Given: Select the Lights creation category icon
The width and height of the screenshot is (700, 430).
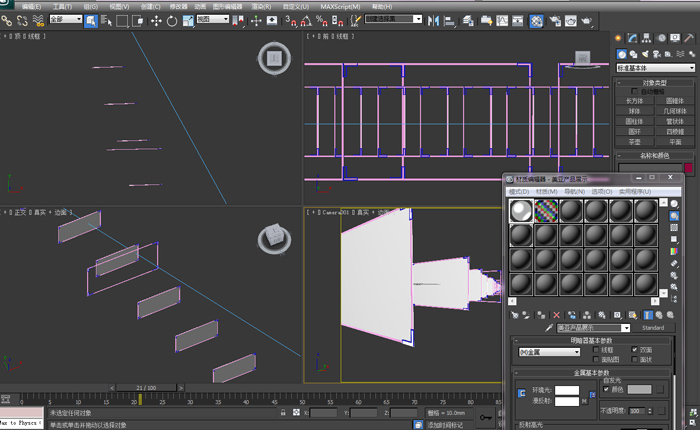Looking at the screenshot, I should point(647,54).
